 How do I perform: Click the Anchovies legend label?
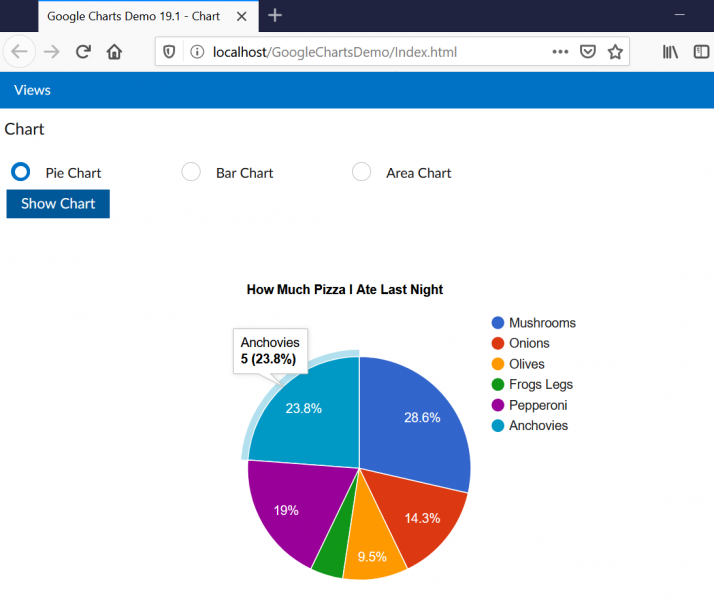539,426
